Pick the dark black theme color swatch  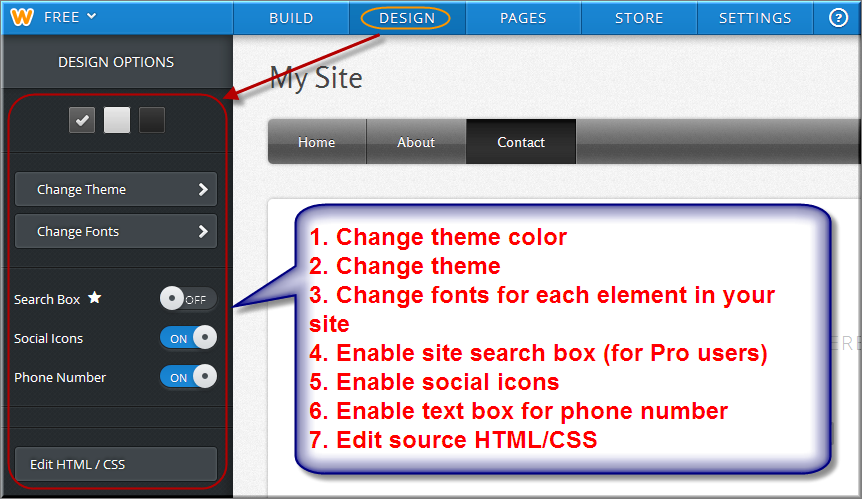[151, 120]
